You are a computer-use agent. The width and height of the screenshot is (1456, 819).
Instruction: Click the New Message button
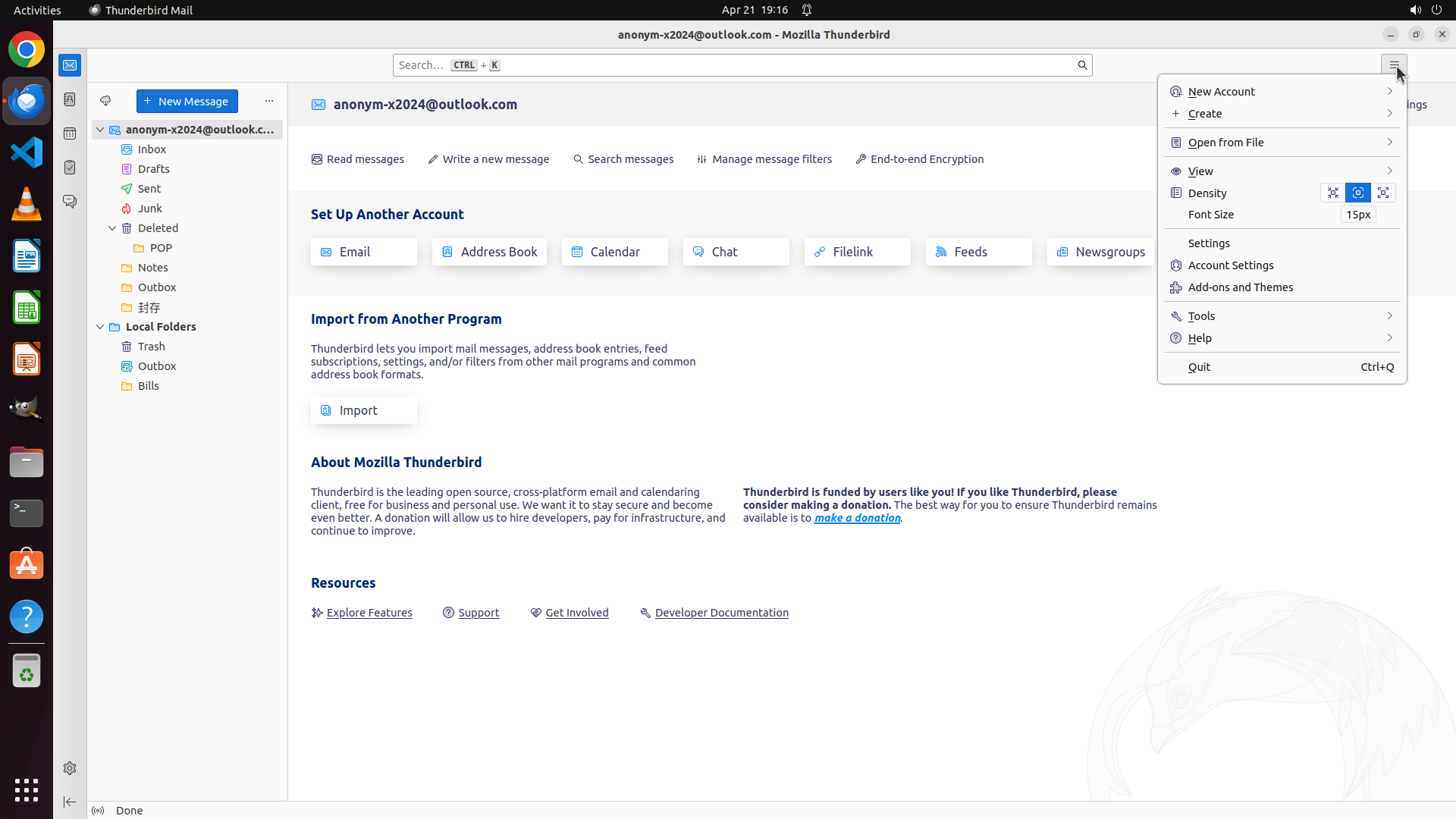(x=187, y=101)
